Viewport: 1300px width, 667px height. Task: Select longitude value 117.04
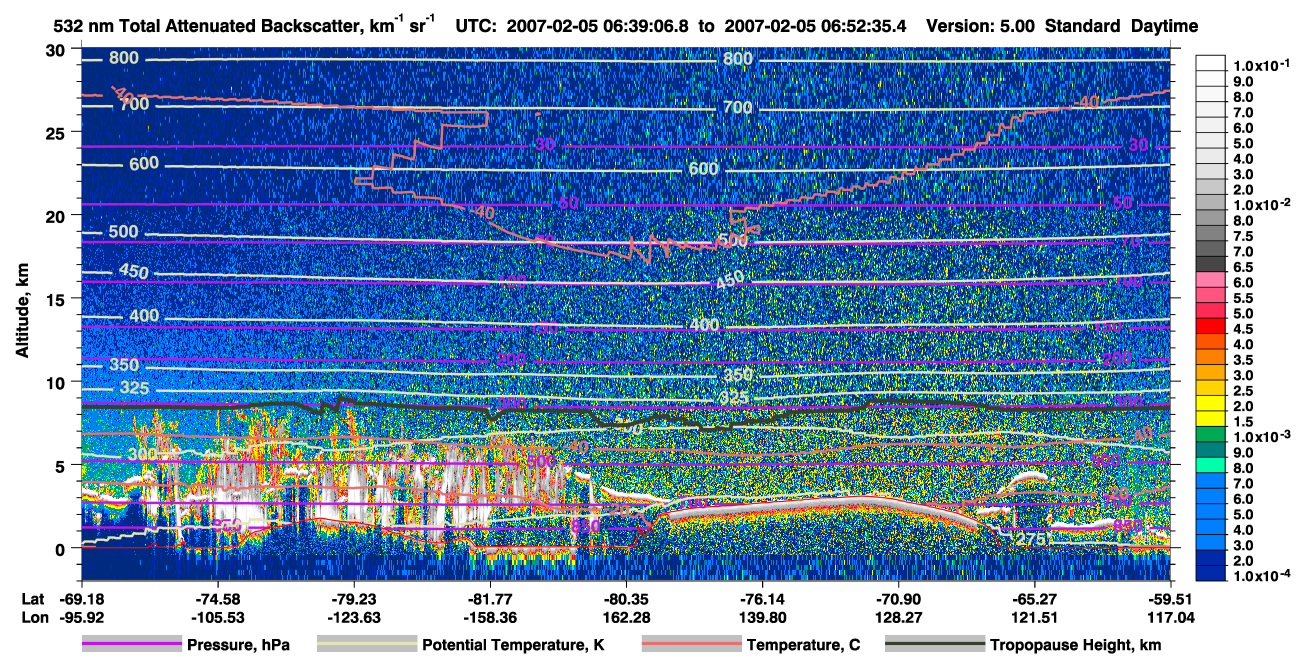pos(1170,618)
